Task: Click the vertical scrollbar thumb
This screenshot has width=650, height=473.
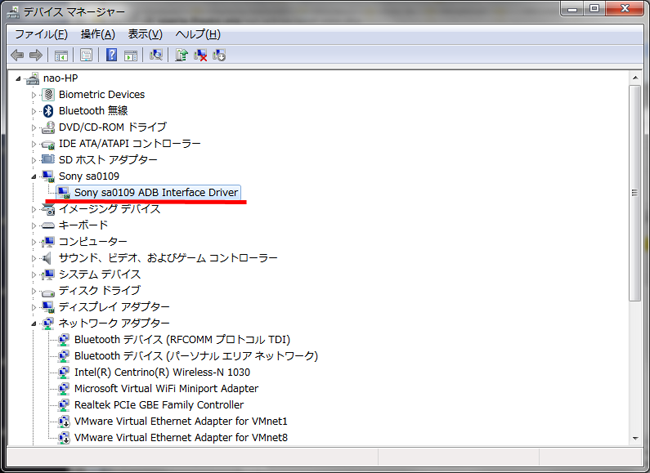Action: [x=635, y=193]
